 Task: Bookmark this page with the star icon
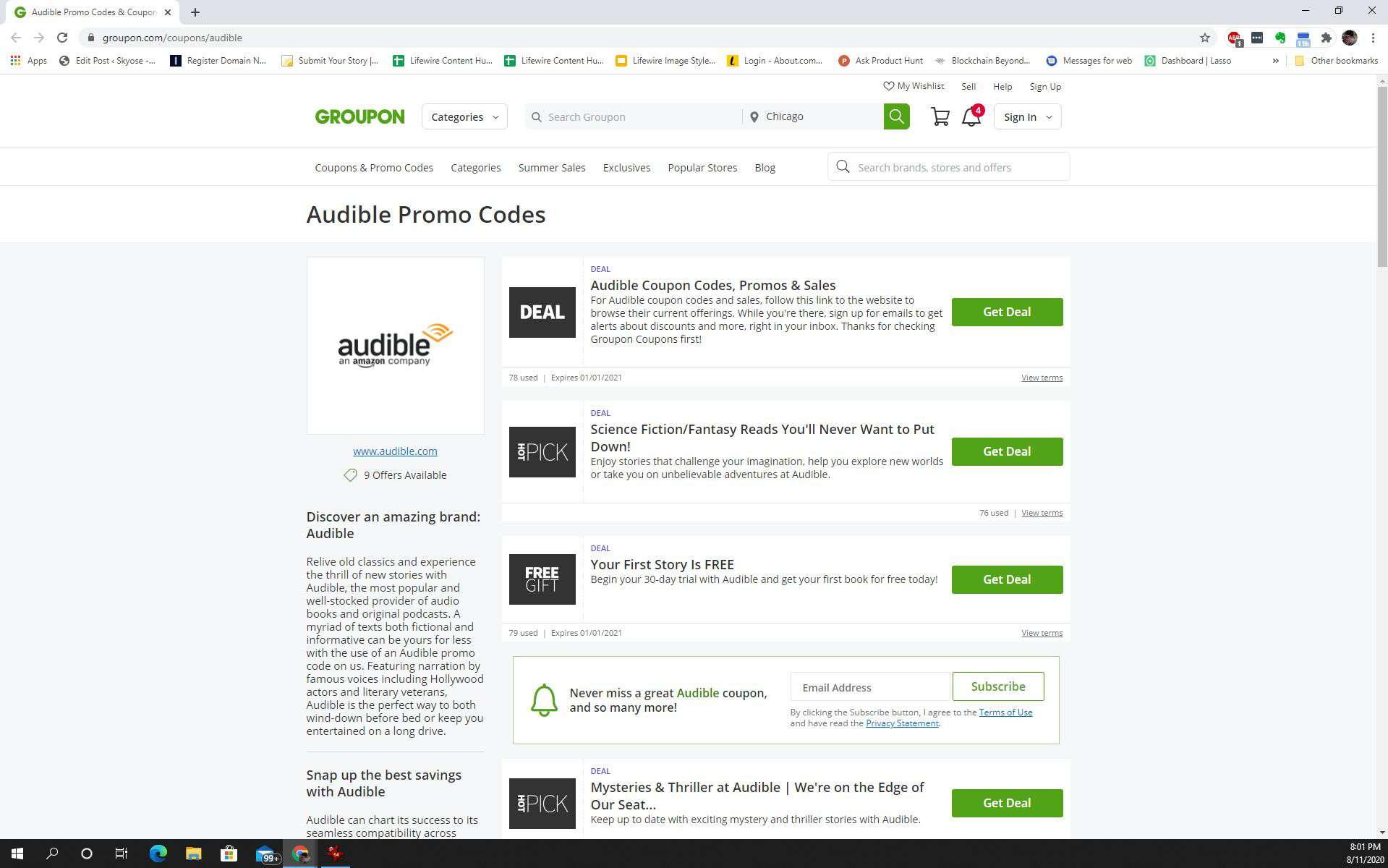[x=1204, y=38]
